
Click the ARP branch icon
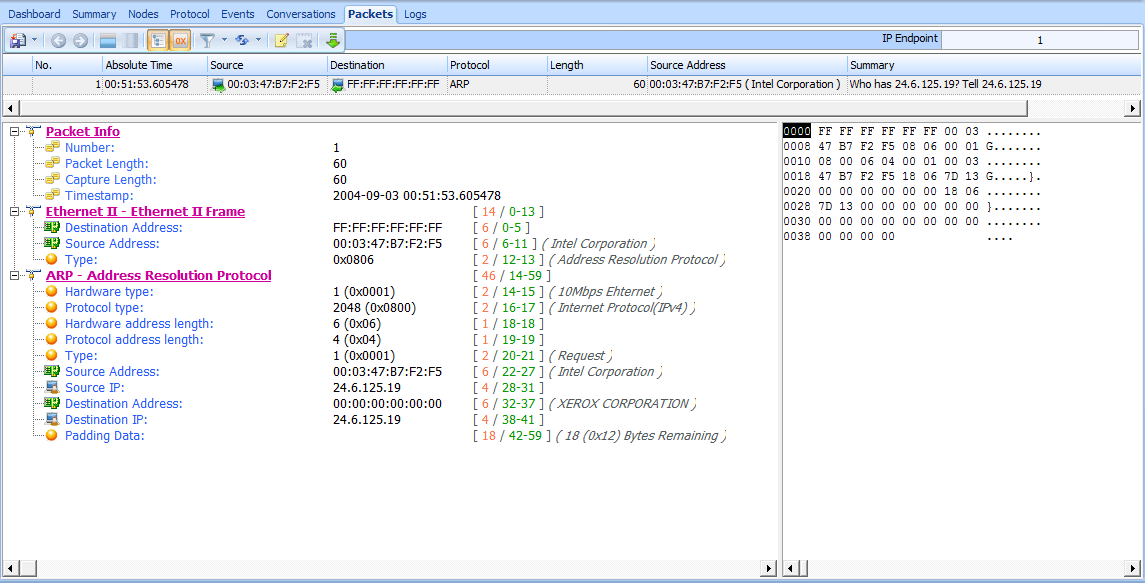coord(32,275)
